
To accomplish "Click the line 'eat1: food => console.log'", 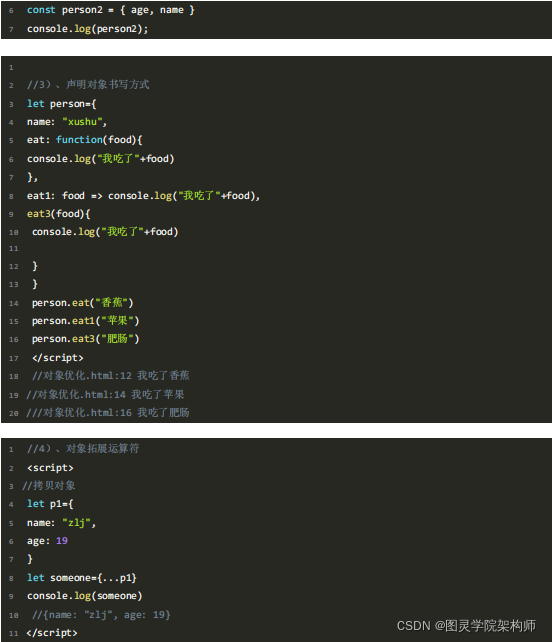I will (143, 196).
